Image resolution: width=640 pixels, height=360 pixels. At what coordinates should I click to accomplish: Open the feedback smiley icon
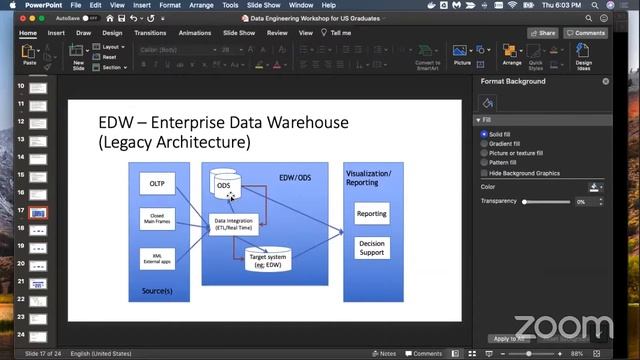604,18
